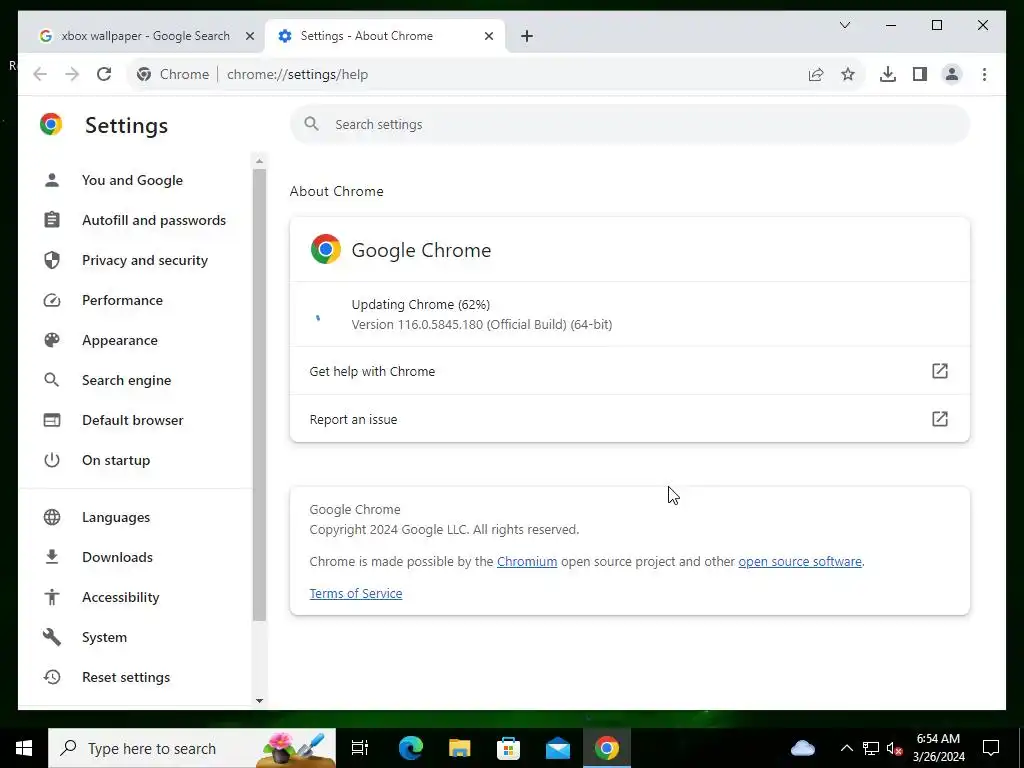The width and height of the screenshot is (1024, 768).
Task: Open Appearance settings
Action: (120, 340)
